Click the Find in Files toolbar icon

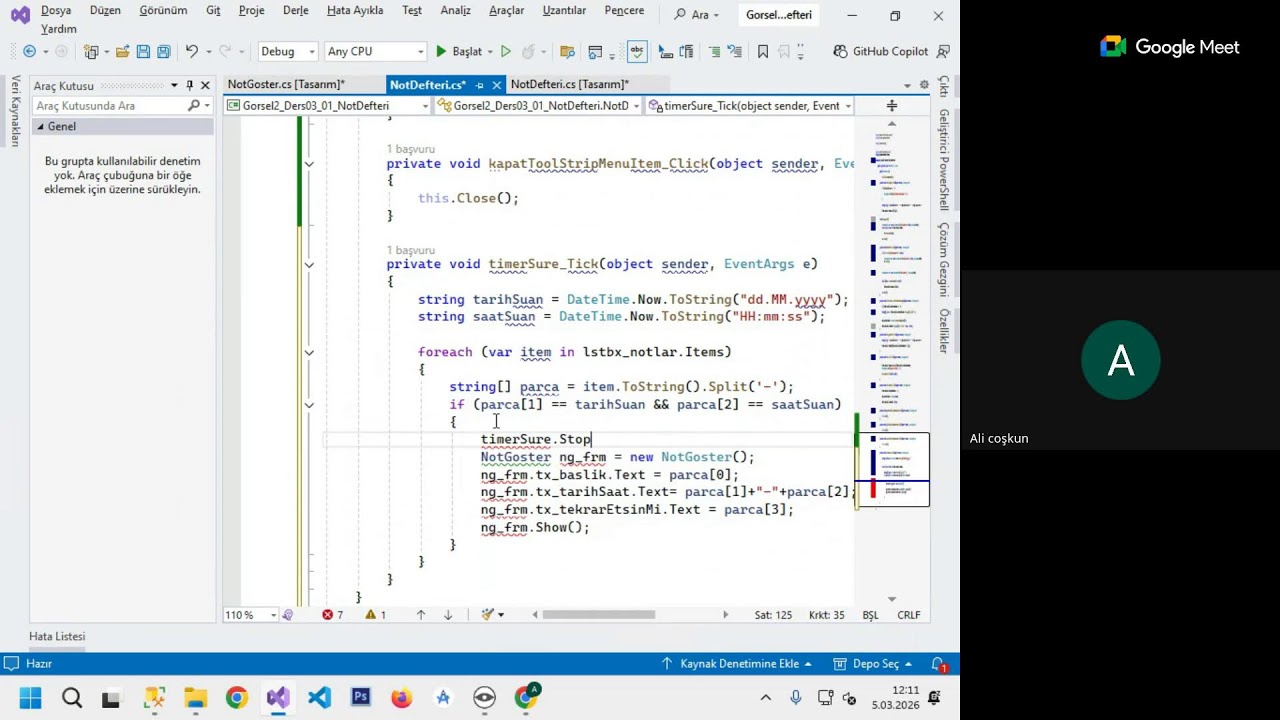pos(568,51)
